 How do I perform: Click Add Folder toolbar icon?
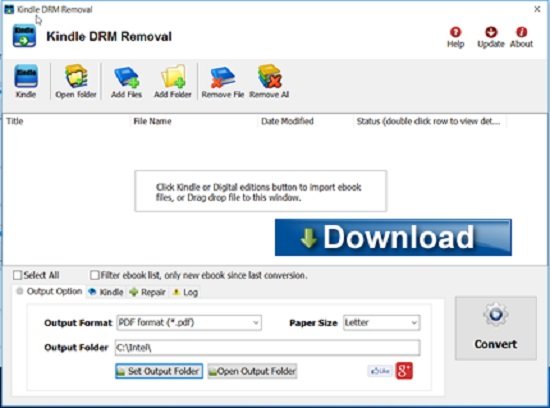tap(173, 81)
